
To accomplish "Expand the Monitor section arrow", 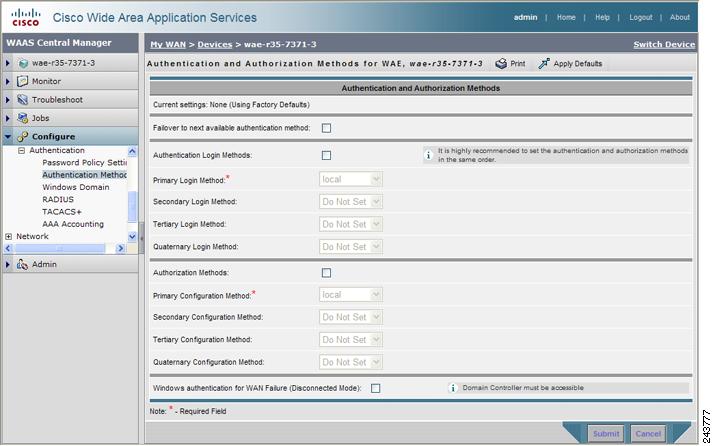I will point(7,81).
